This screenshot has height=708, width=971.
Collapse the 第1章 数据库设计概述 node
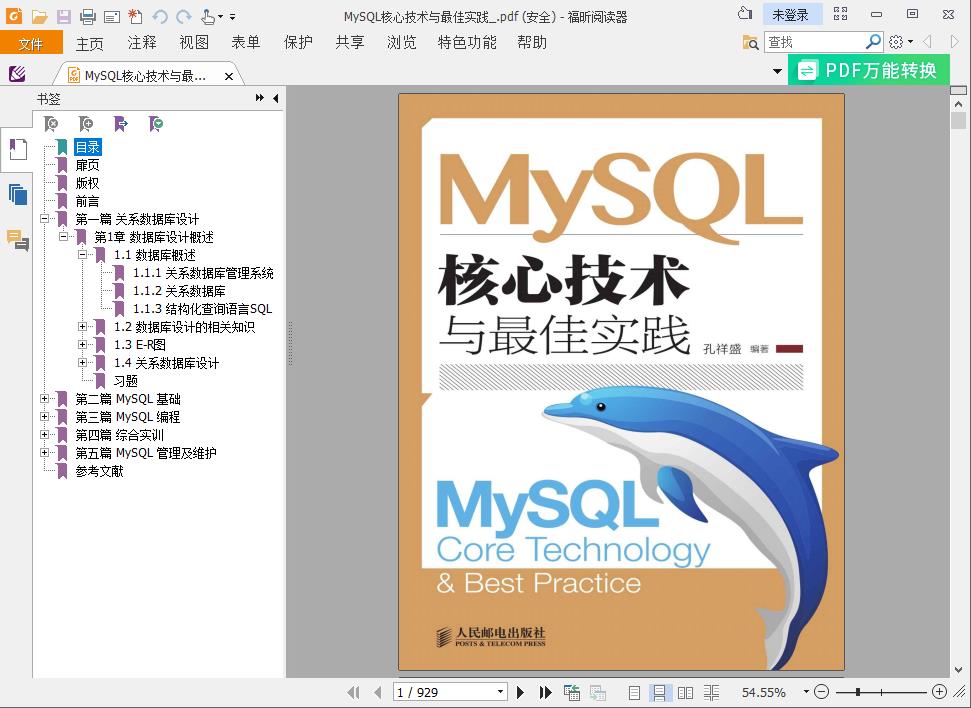tap(63, 237)
